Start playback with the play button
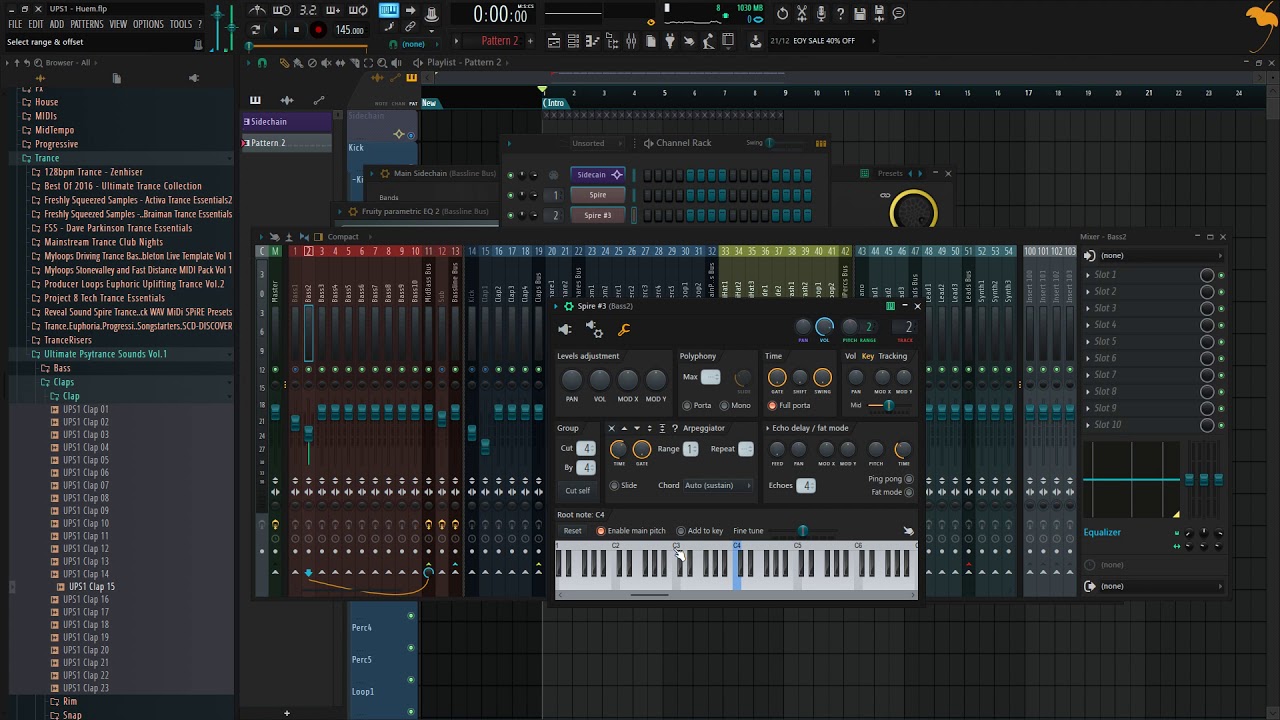The image size is (1280, 720). 276,30
